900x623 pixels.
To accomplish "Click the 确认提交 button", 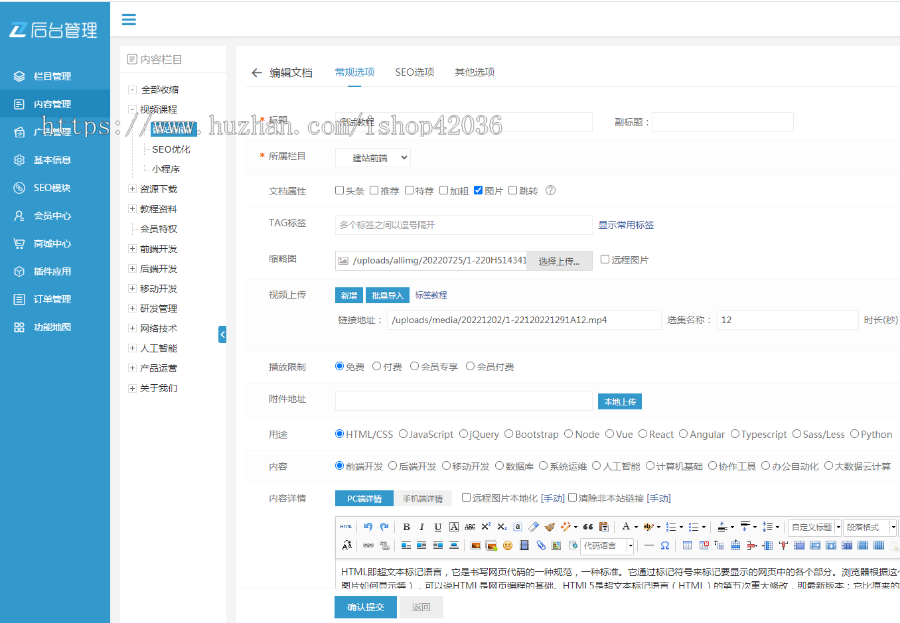I will tap(366, 607).
